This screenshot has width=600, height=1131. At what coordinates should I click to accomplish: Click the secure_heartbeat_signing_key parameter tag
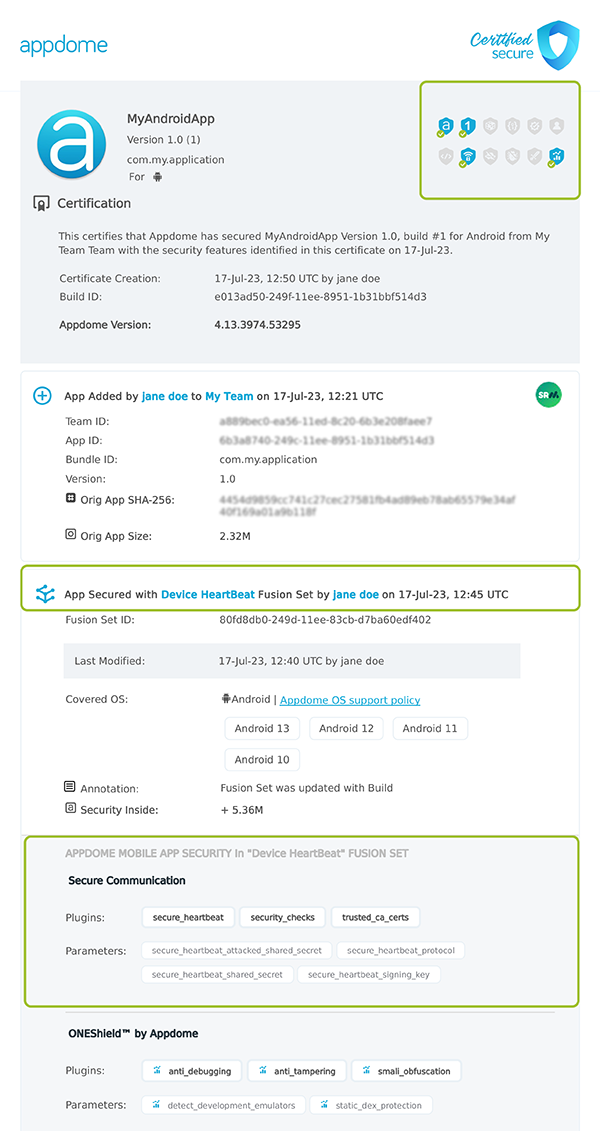(x=369, y=974)
